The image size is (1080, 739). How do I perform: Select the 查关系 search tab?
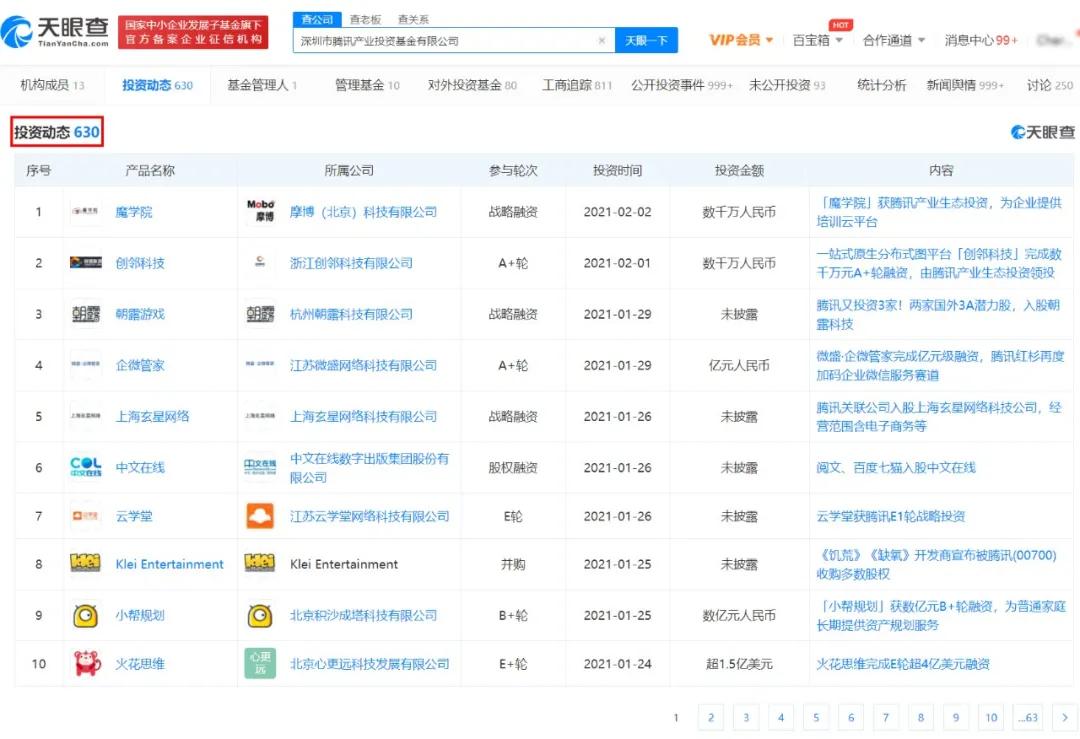(413, 19)
